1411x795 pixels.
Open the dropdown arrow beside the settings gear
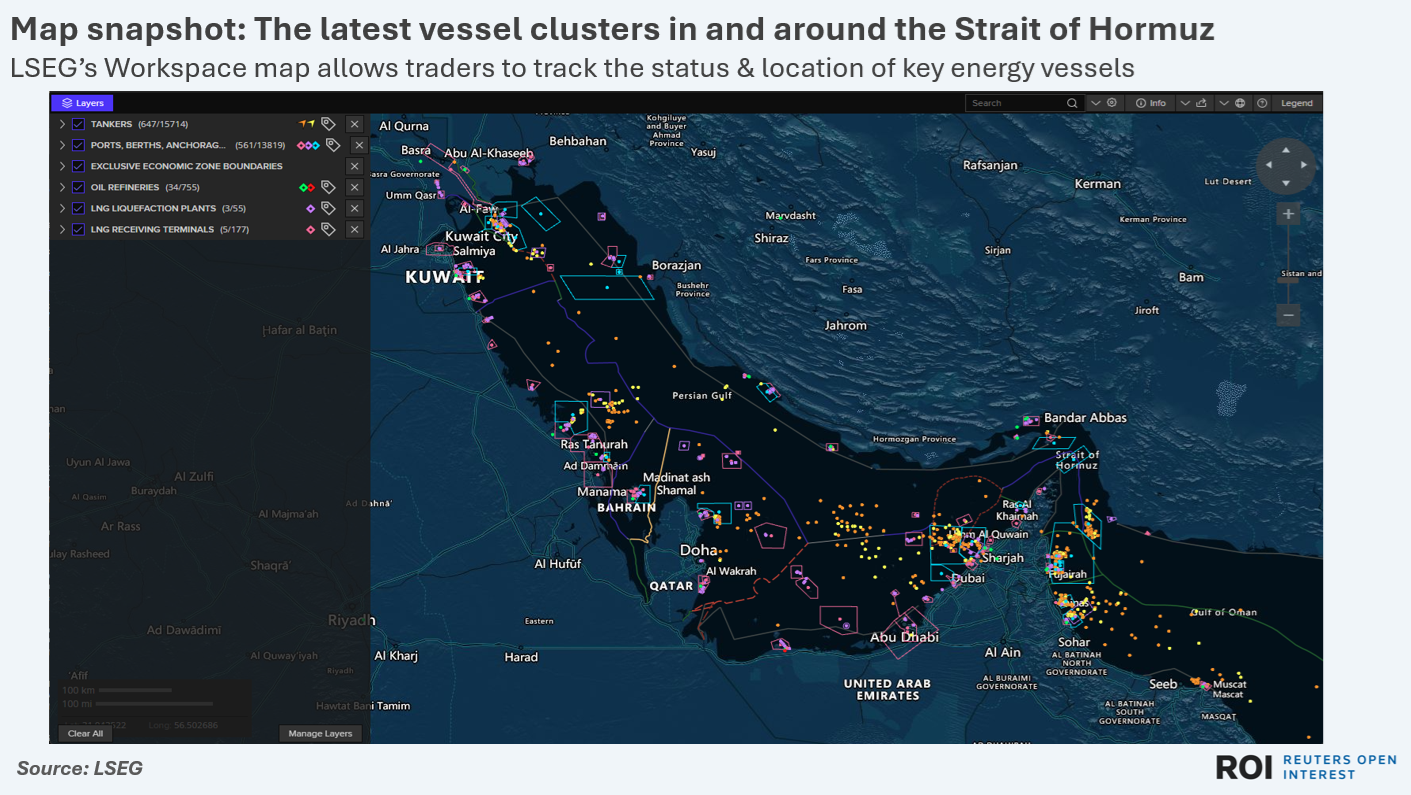point(1095,103)
